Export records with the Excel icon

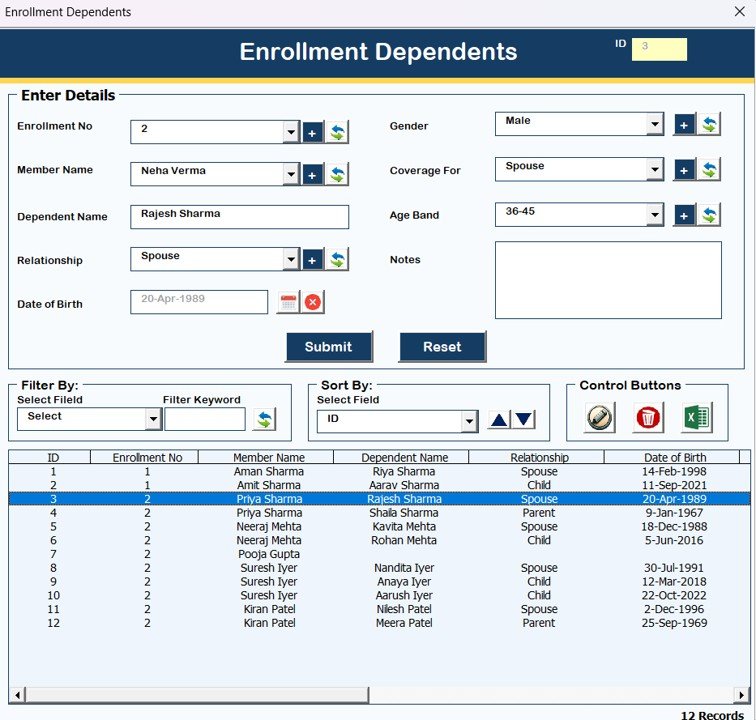click(x=697, y=417)
